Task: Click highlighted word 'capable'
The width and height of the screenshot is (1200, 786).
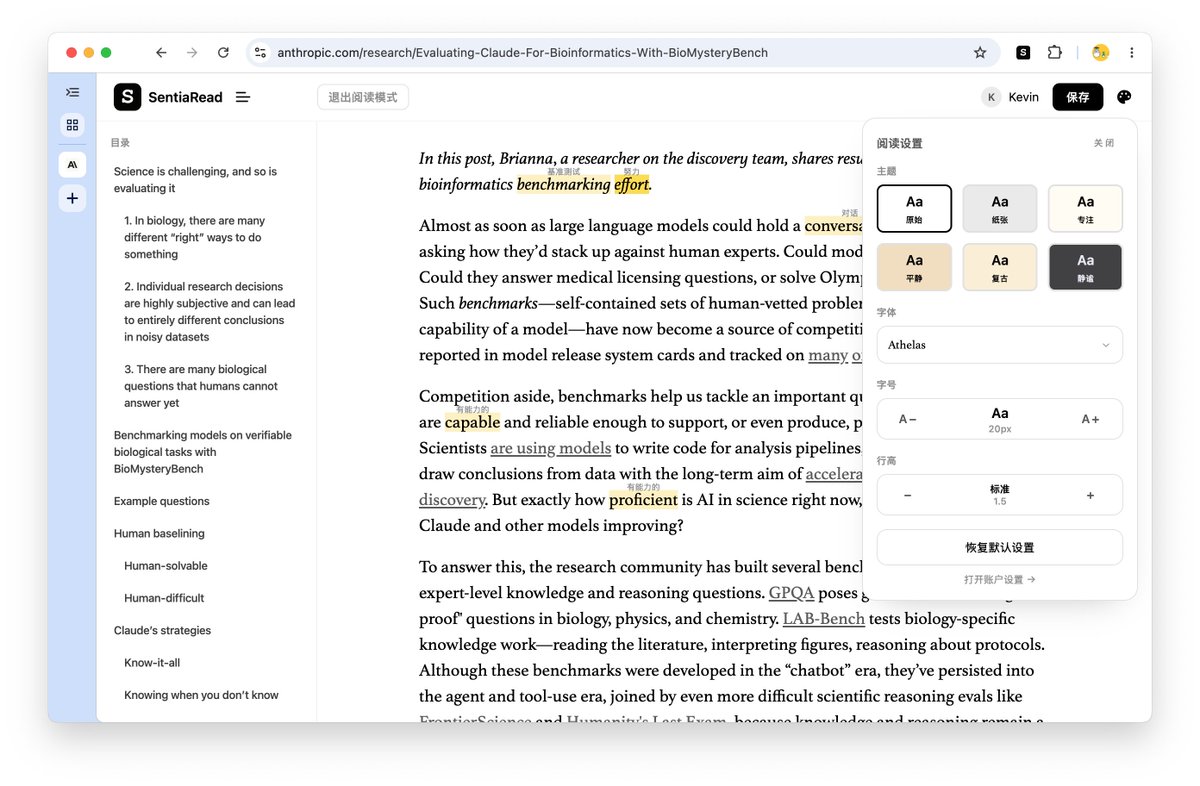Action: (x=473, y=422)
